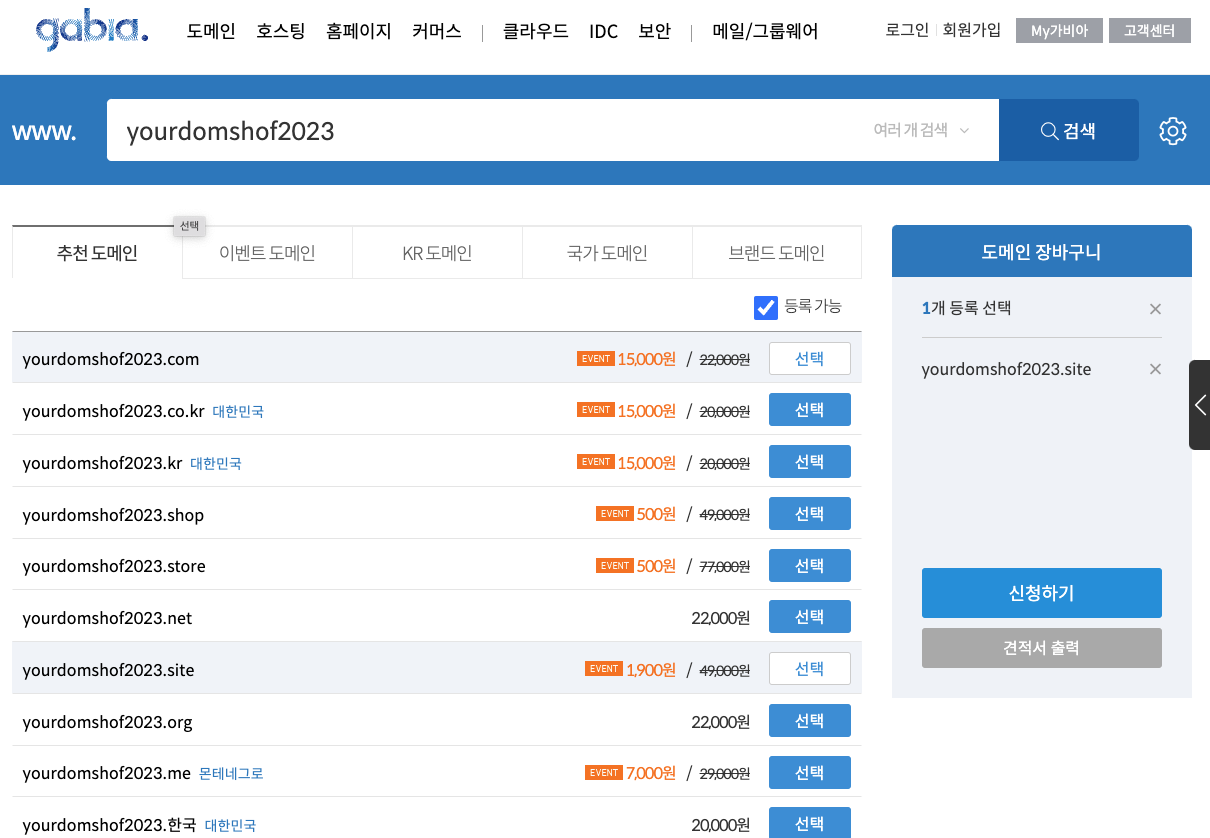The width and height of the screenshot is (1210, 838).
Task: Switch to the 추천 도메인 tab
Action: click(x=97, y=253)
